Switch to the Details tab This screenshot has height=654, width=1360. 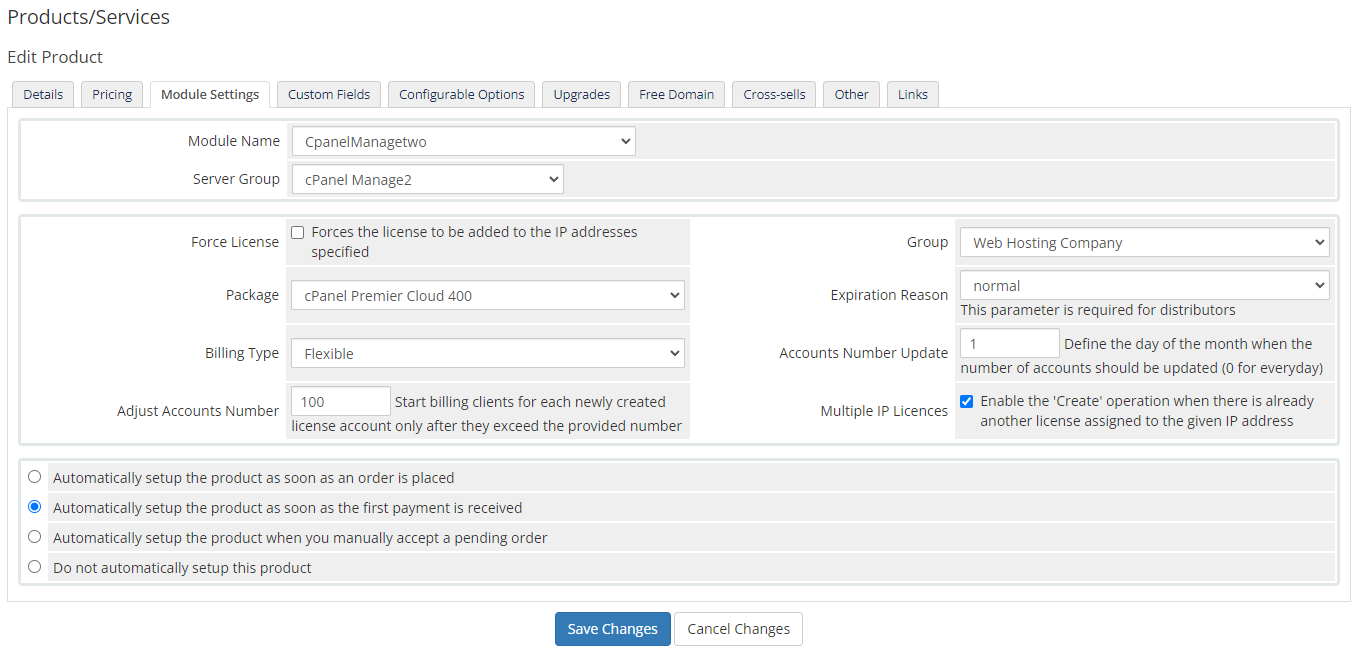(x=43, y=95)
